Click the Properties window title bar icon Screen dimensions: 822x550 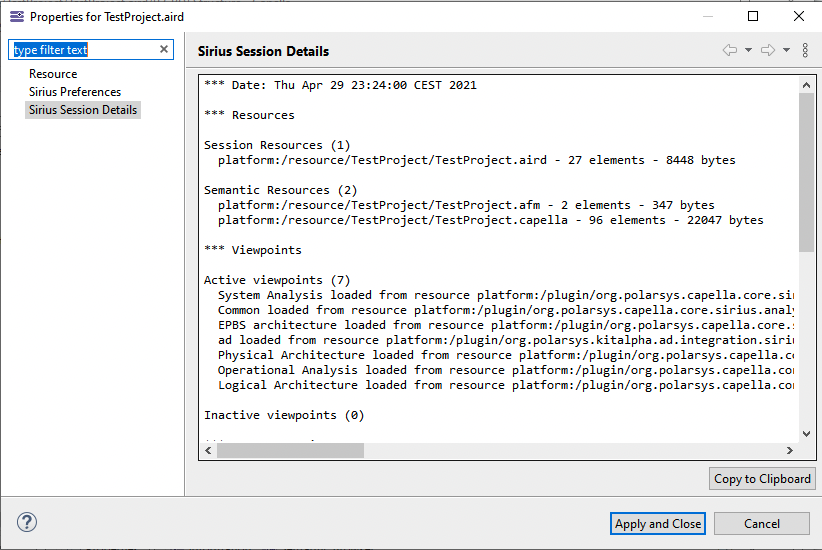[x=16, y=16]
